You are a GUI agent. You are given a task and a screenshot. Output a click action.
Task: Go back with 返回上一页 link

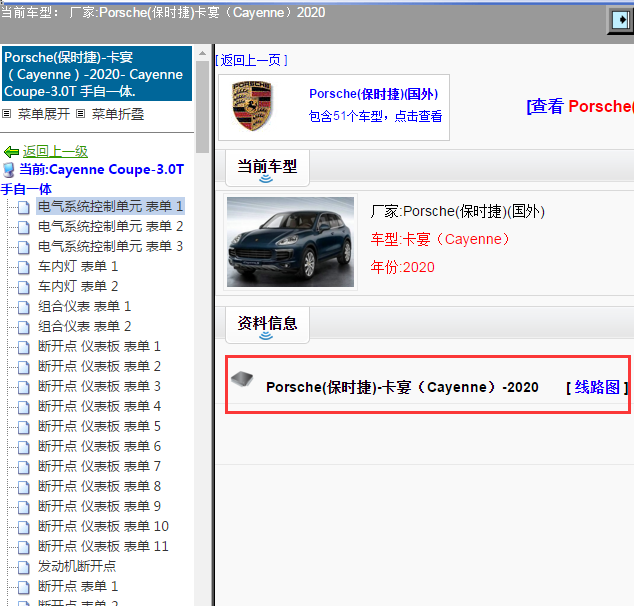click(x=251, y=61)
